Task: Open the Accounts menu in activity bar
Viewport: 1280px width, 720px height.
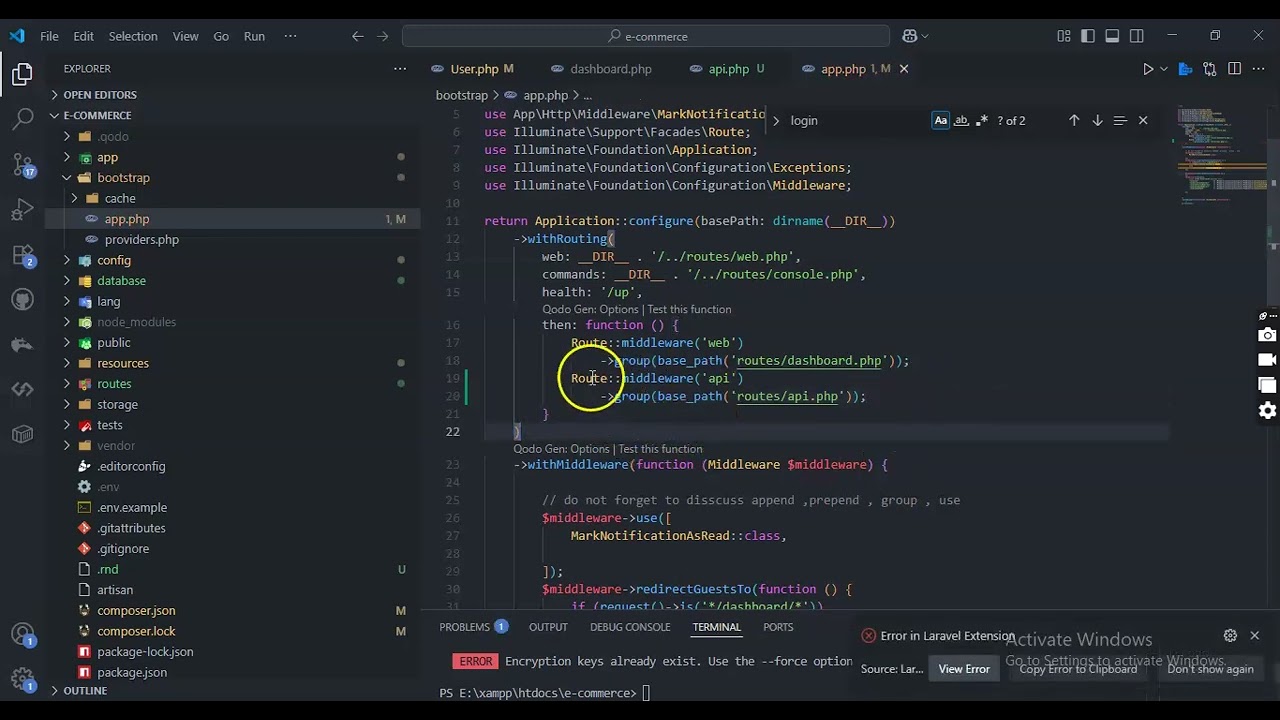Action: point(22,635)
